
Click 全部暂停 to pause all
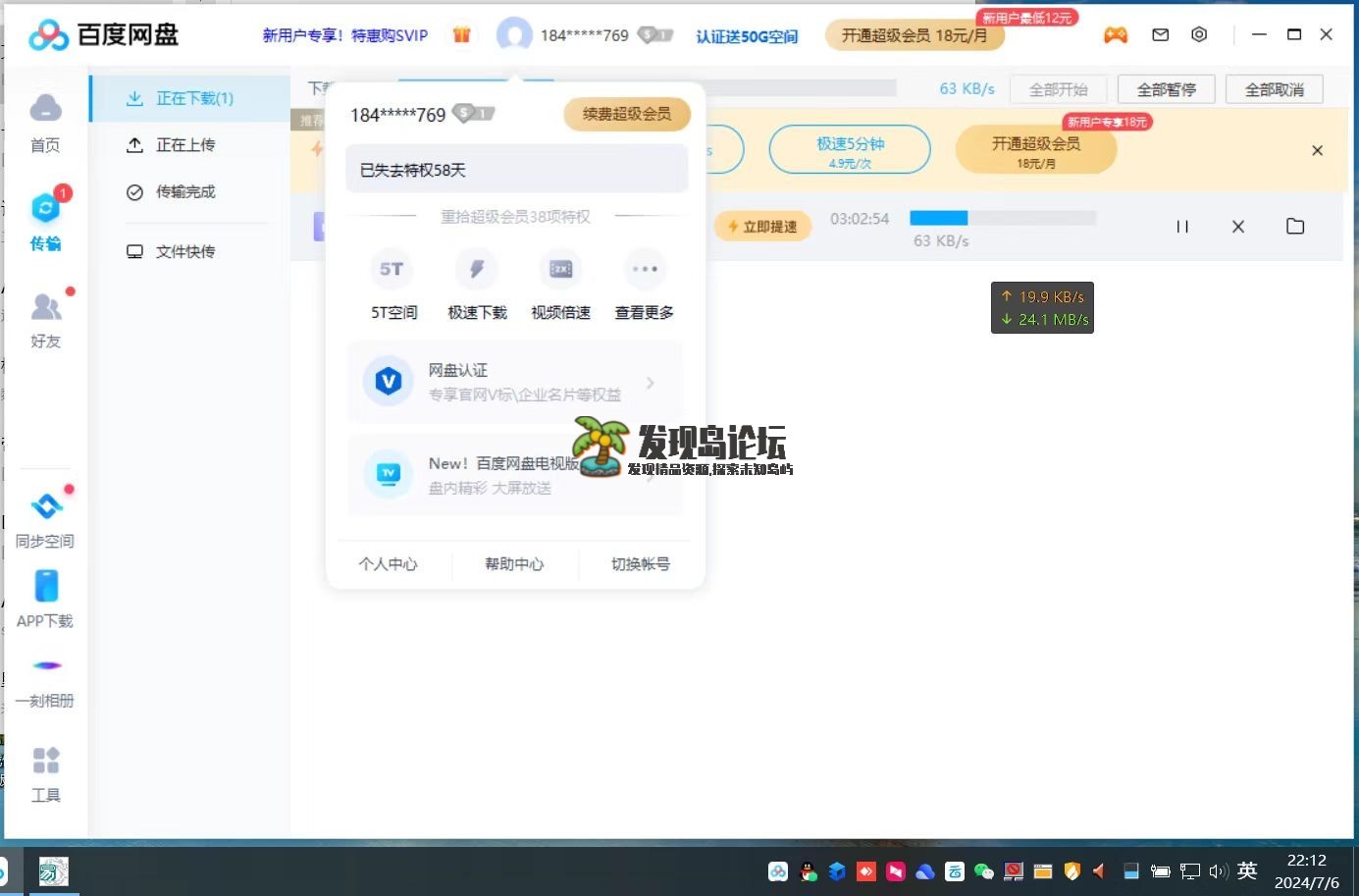point(1167,89)
